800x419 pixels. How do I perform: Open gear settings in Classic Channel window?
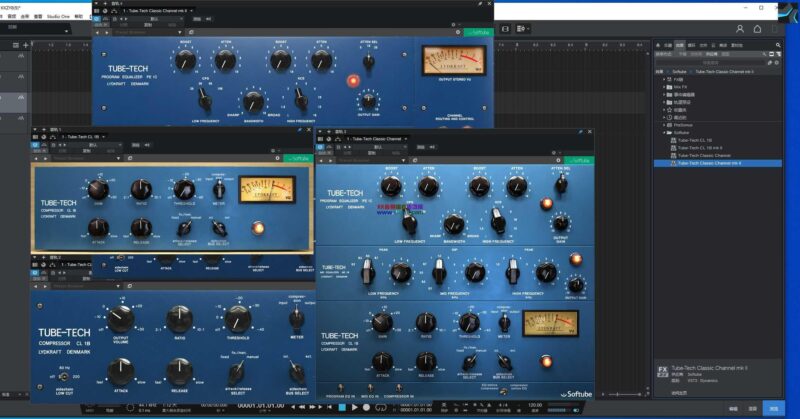pos(558,160)
